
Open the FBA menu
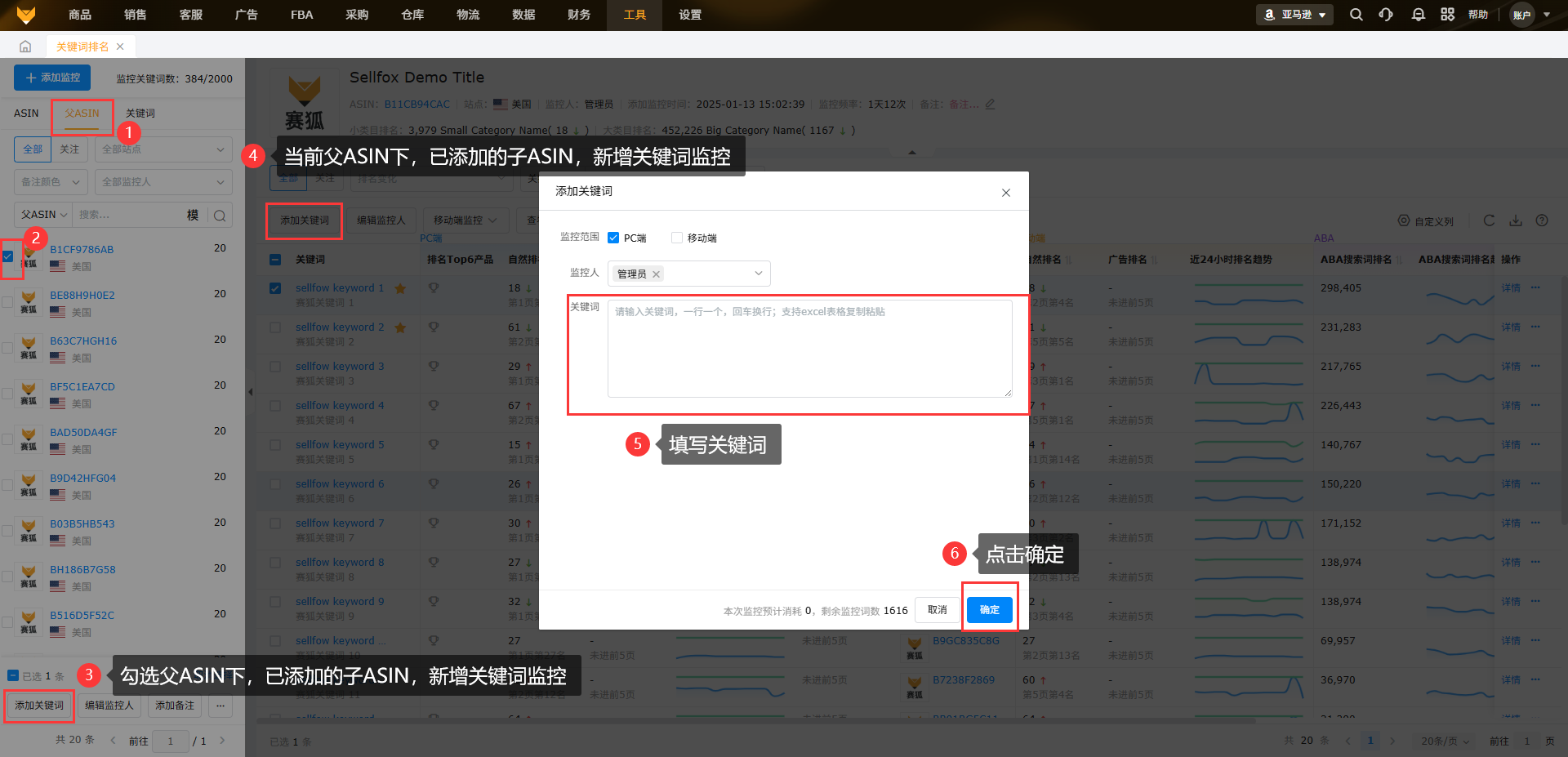tap(302, 15)
